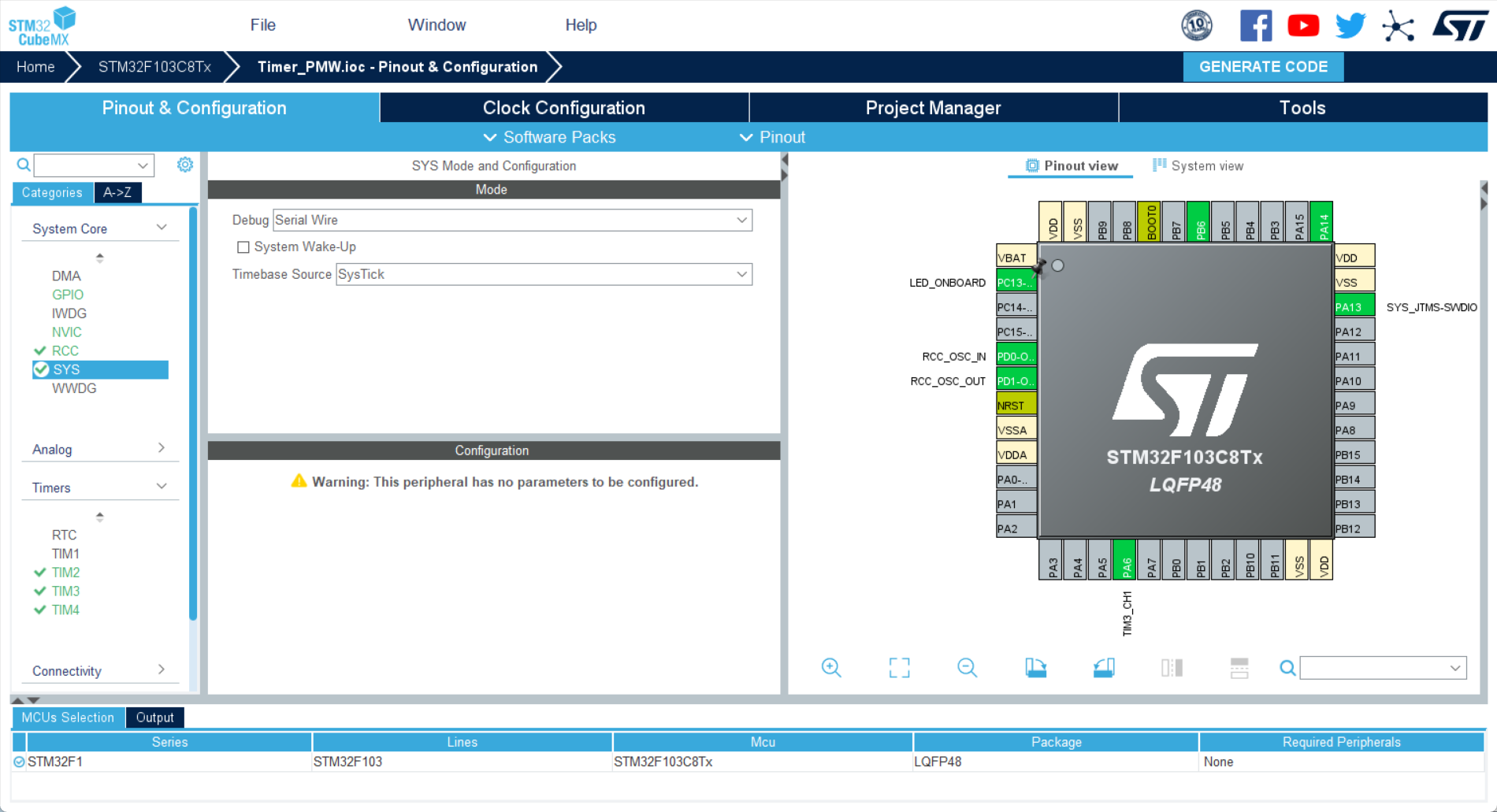Rotate the chip view counter-clockwise
This screenshot has height=812, width=1497.
tap(1104, 668)
